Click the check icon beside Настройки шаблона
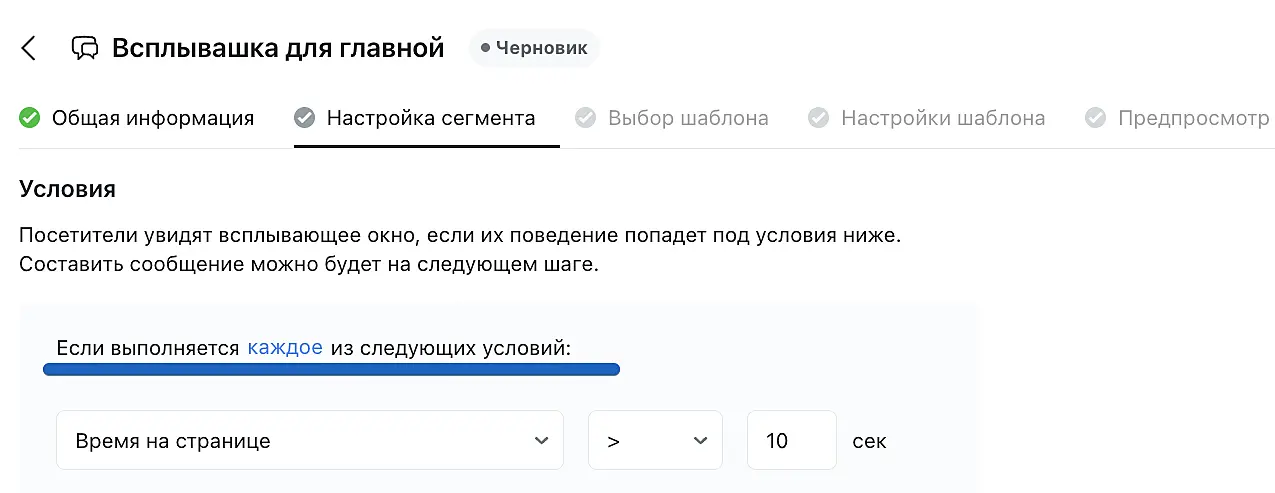Viewport: 1275px width, 493px height. [819, 118]
